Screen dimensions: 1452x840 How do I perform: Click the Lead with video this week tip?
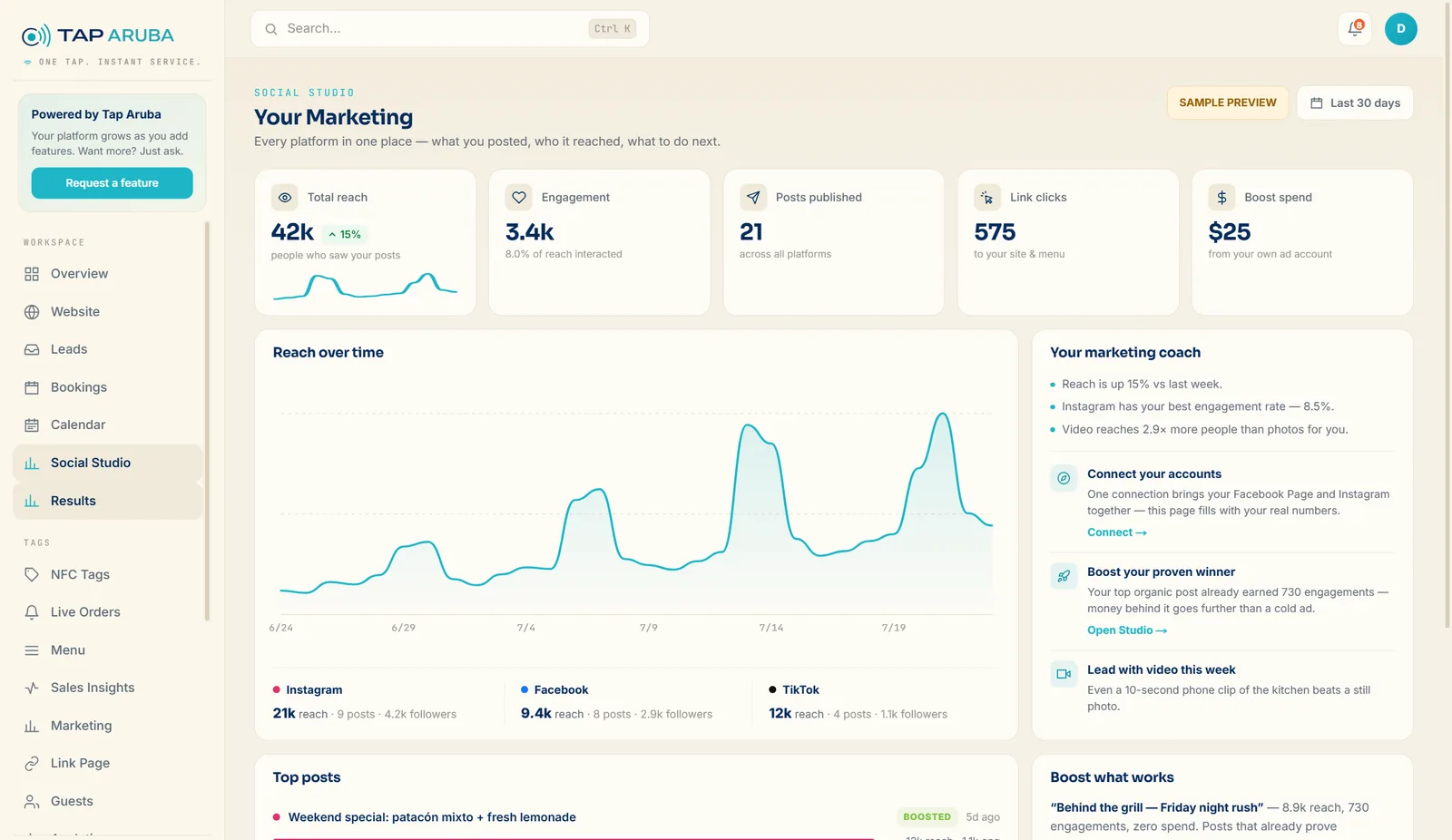tap(1222, 688)
